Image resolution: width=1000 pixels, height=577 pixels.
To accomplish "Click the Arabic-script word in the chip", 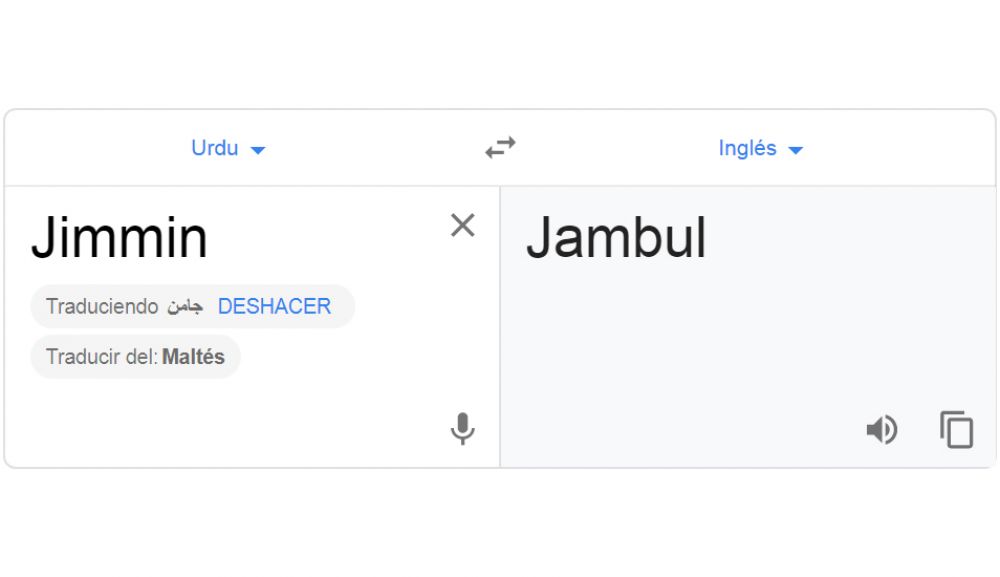I will pyautogui.click(x=185, y=307).
